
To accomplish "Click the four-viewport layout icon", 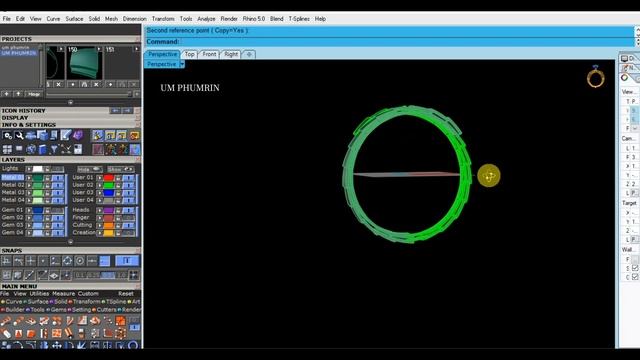I will [7, 149].
